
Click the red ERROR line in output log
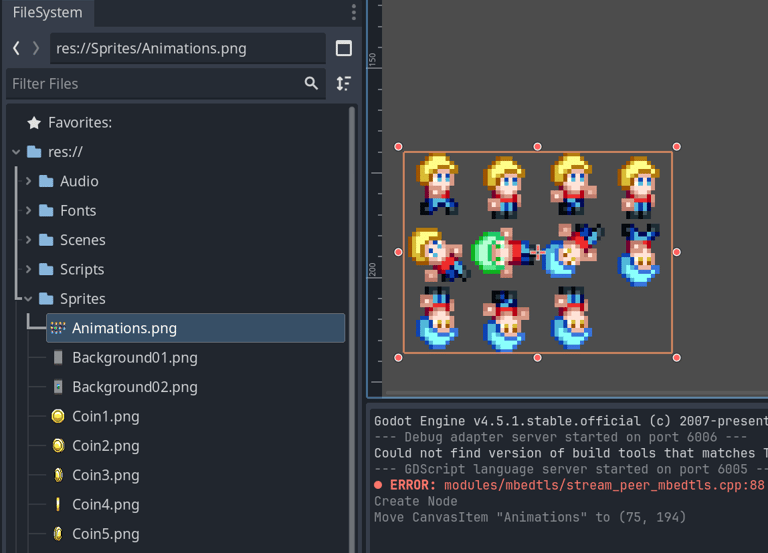(568, 485)
